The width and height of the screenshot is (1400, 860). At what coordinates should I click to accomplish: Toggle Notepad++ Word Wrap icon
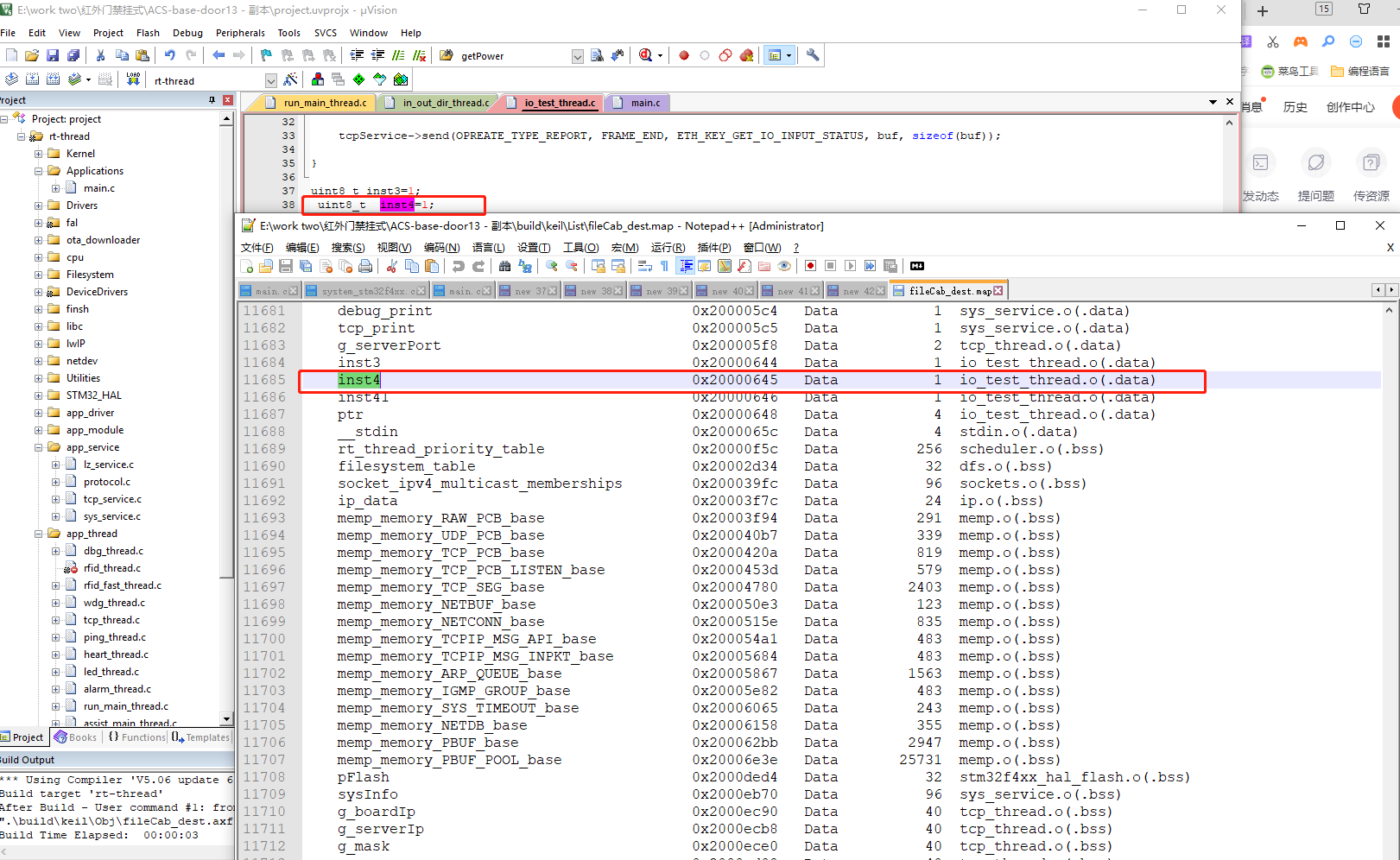[x=645, y=266]
